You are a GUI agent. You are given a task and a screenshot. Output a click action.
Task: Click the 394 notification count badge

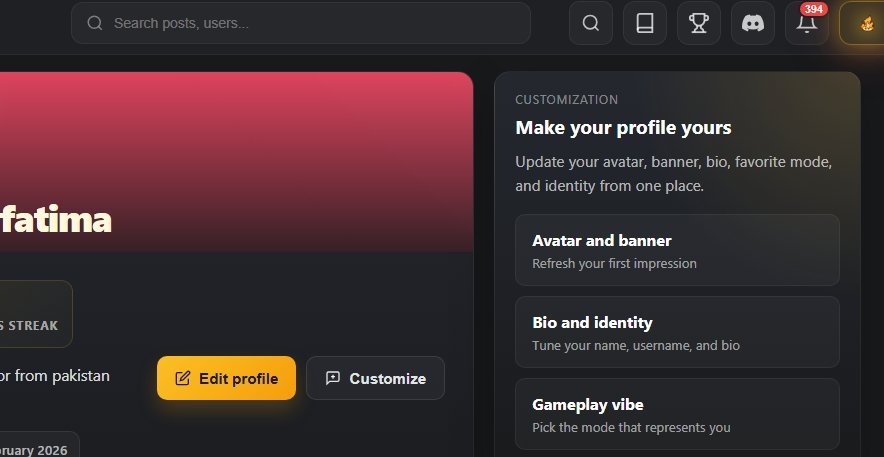pos(814,9)
